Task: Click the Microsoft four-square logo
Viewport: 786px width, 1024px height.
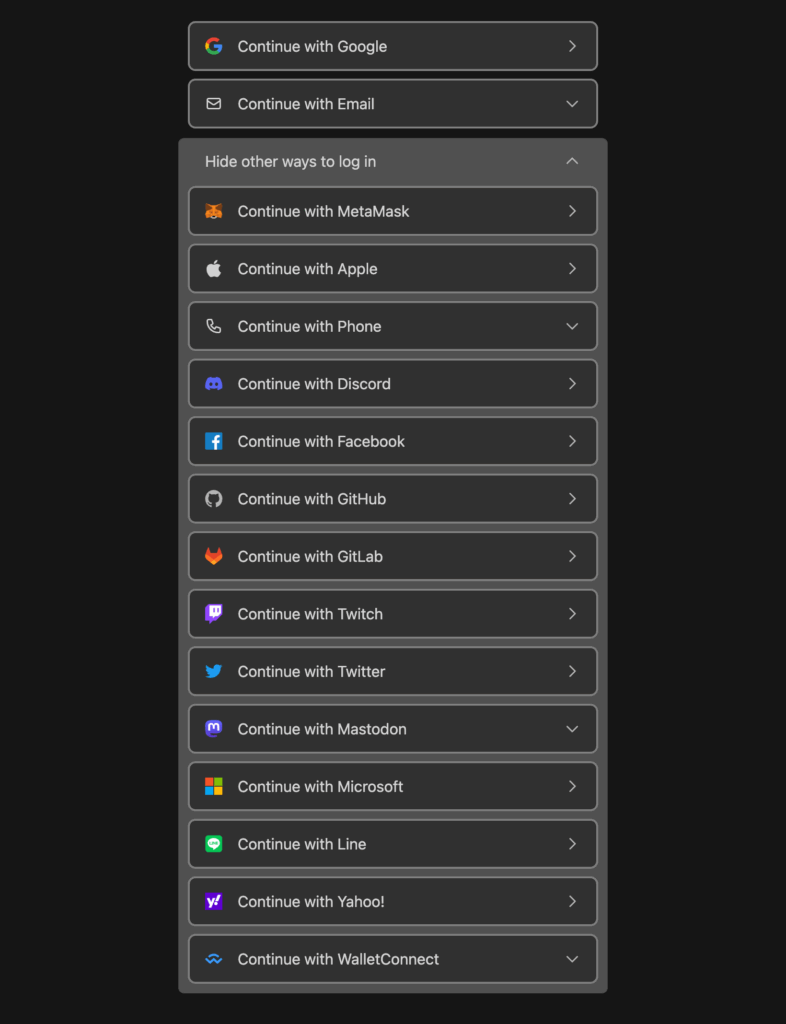Action: pos(213,786)
